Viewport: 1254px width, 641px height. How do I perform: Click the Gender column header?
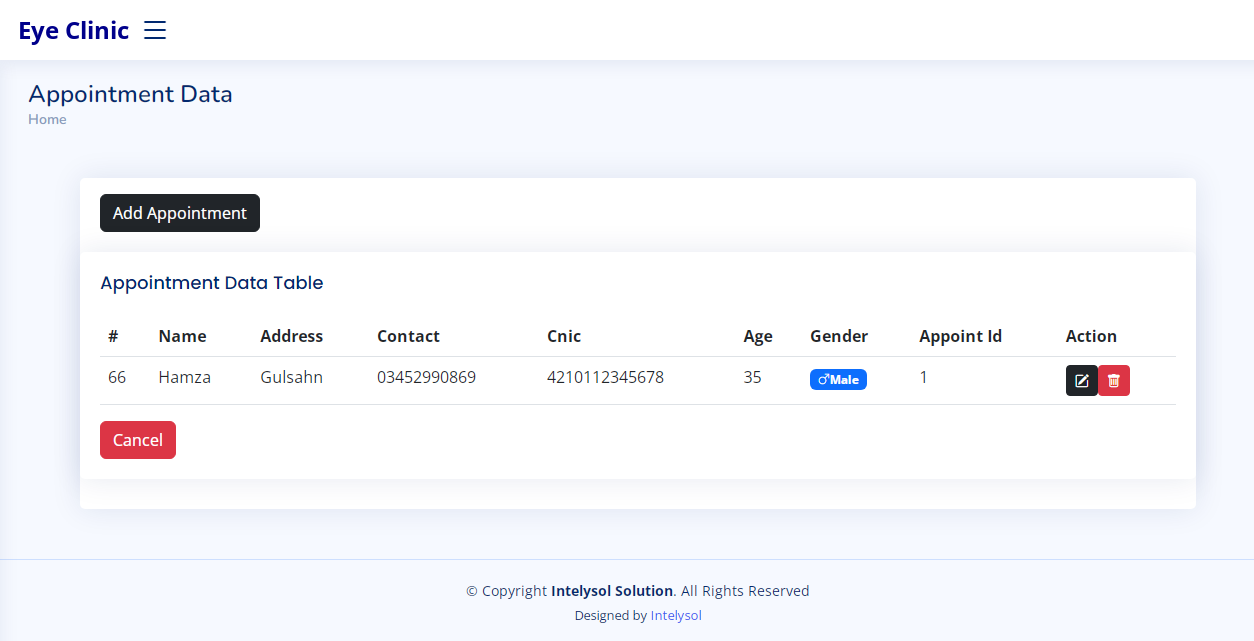(839, 336)
